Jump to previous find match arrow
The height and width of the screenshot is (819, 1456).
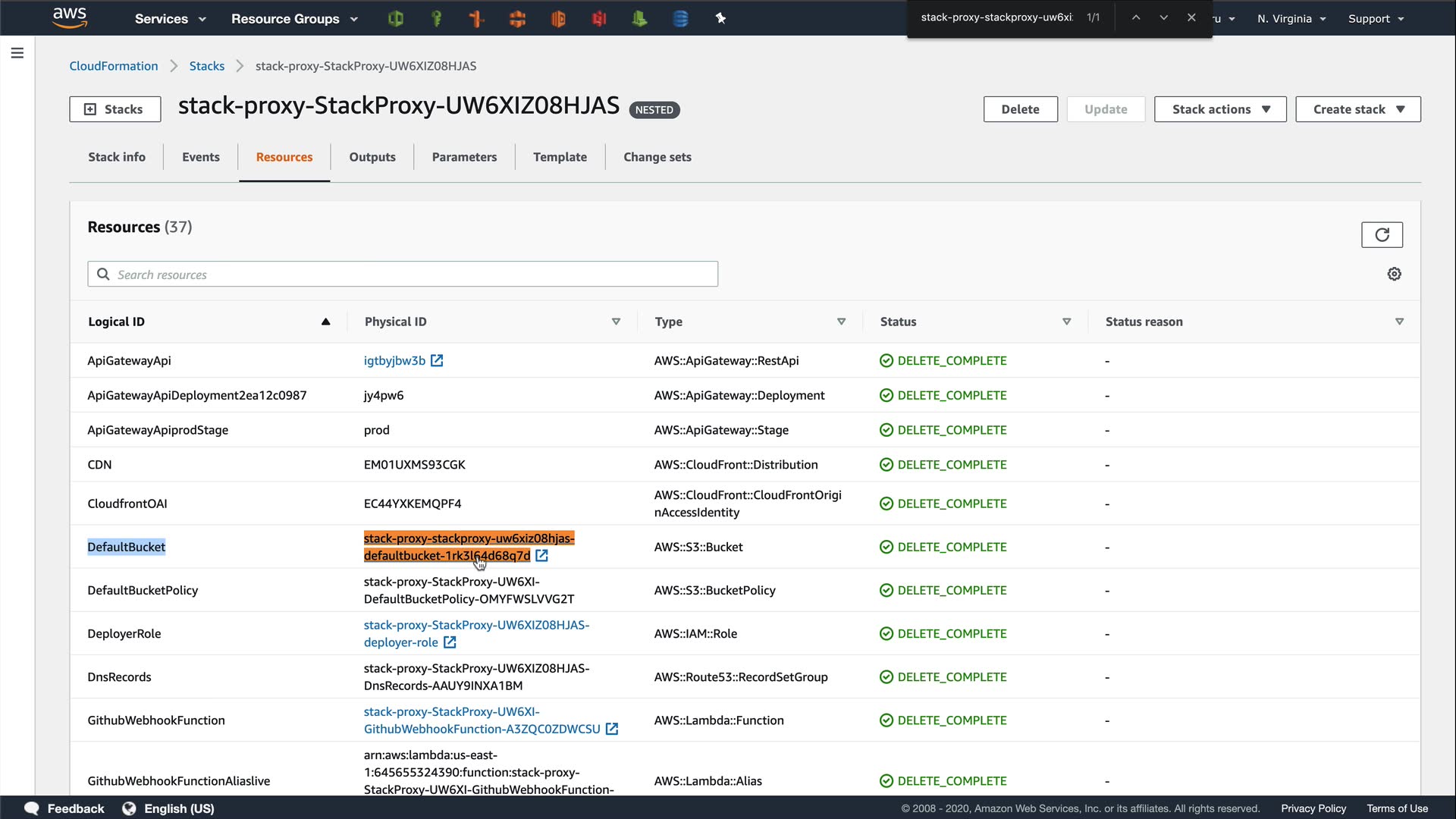pyautogui.click(x=1135, y=17)
